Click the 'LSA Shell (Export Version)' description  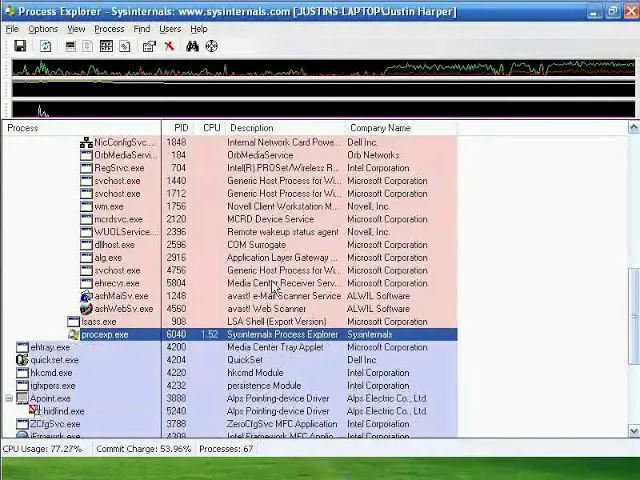point(277,322)
